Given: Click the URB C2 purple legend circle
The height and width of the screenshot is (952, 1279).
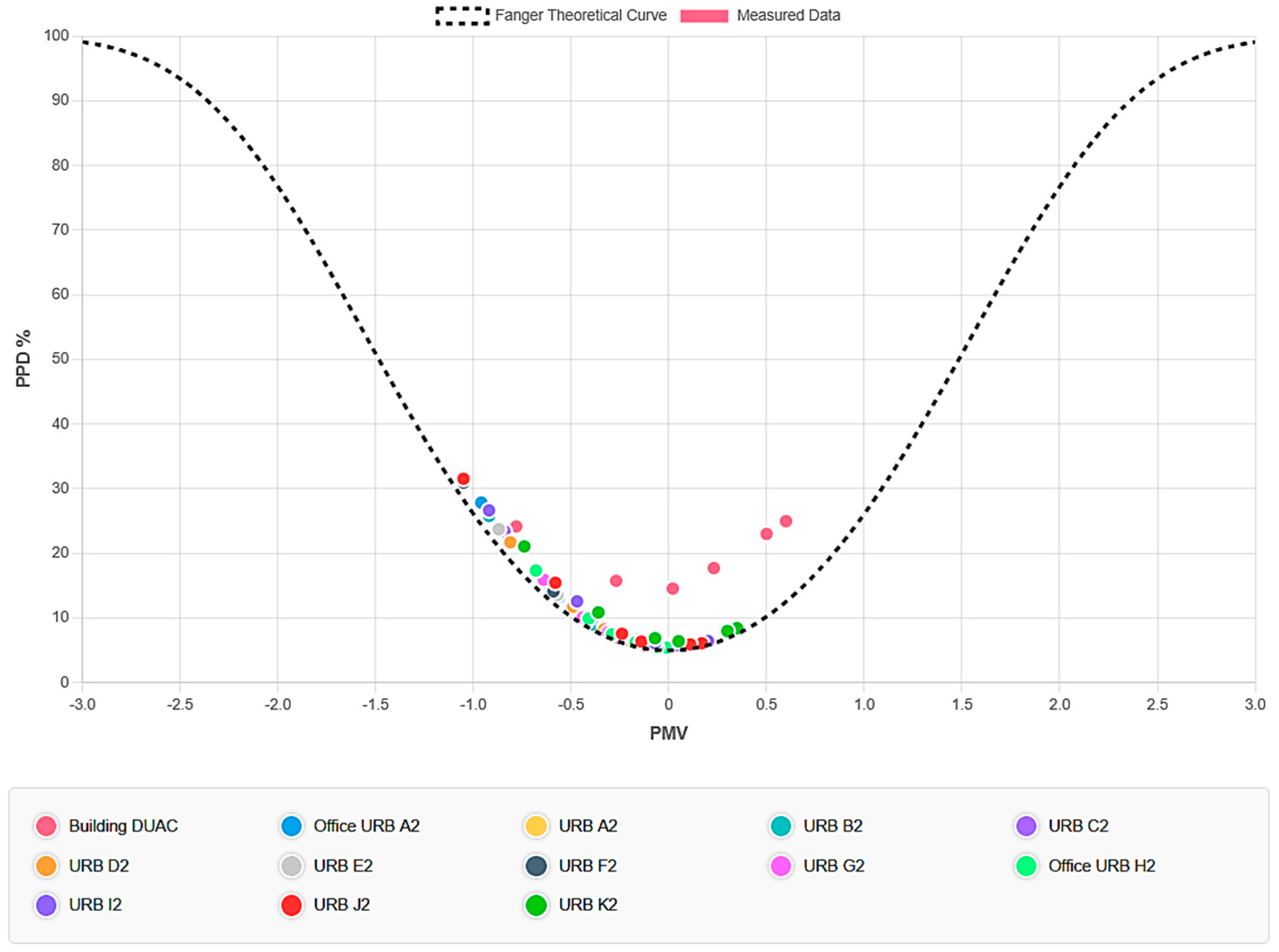Looking at the screenshot, I should [1026, 826].
